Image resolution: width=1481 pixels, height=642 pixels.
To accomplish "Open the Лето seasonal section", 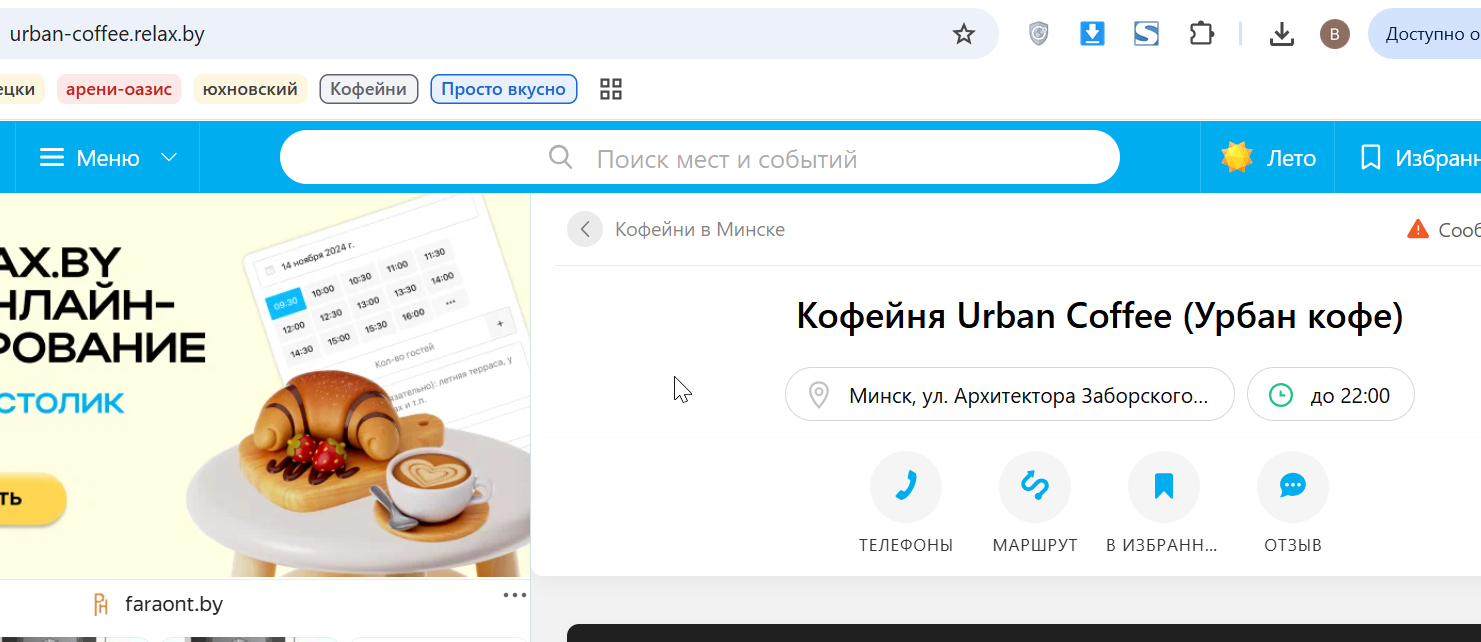I will tap(1268, 158).
